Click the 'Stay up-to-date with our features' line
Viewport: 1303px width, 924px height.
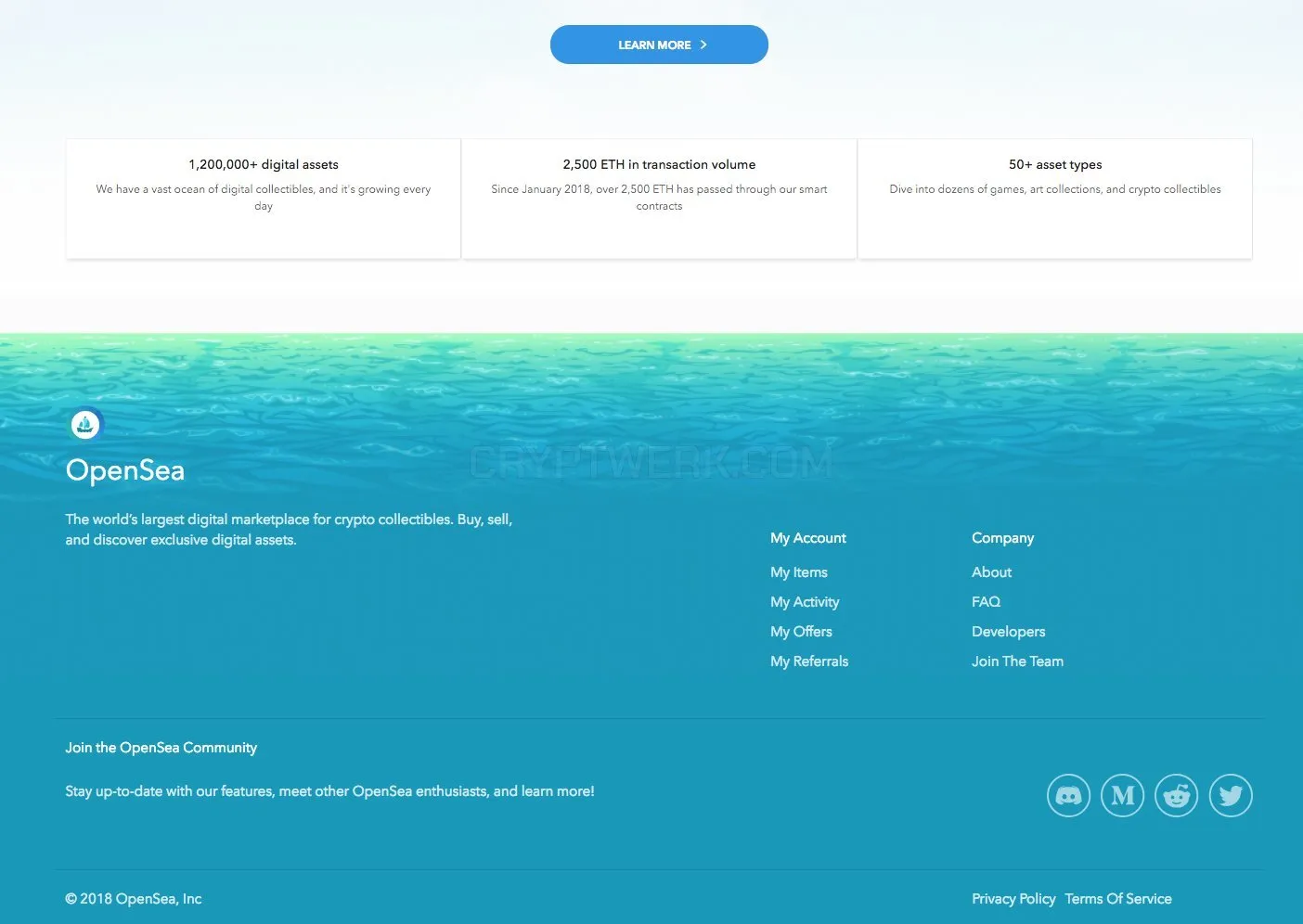329,791
